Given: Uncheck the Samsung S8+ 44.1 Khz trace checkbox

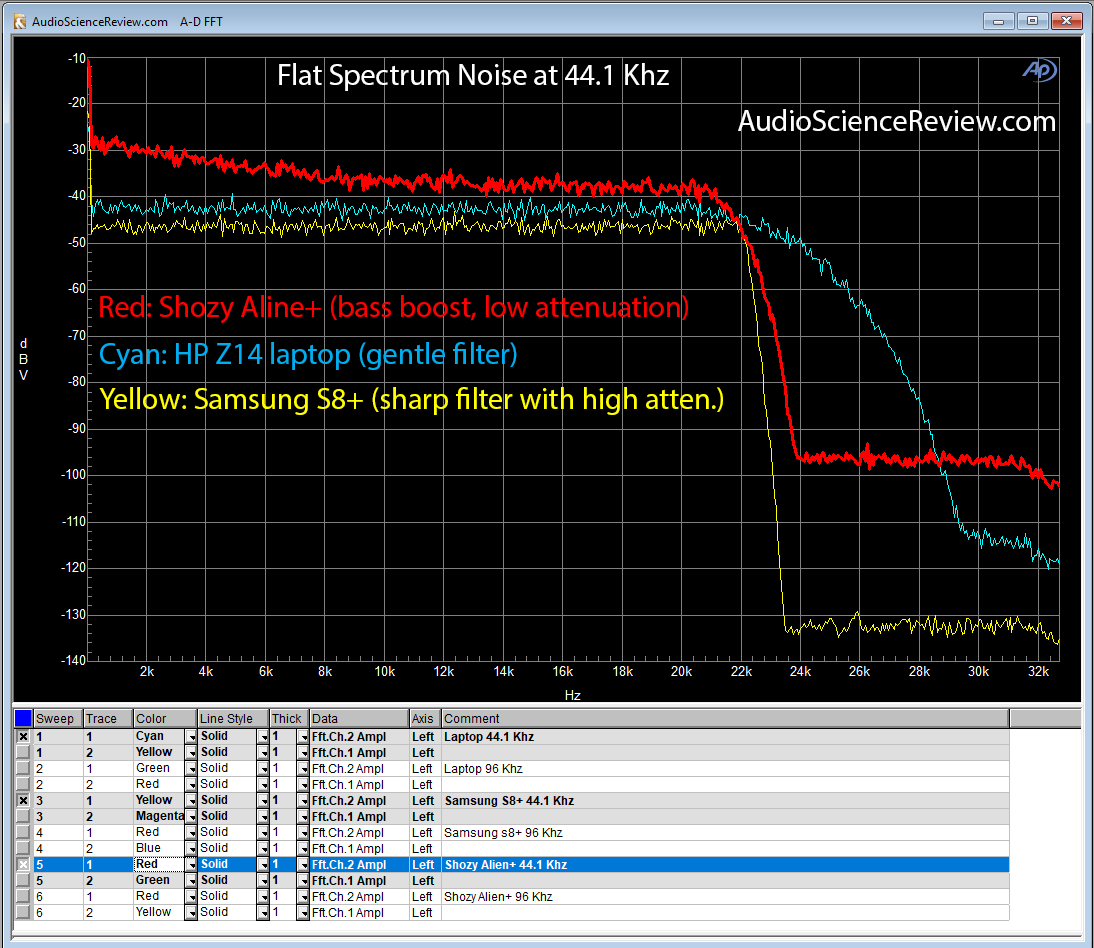Looking at the screenshot, I should pos(23,801).
